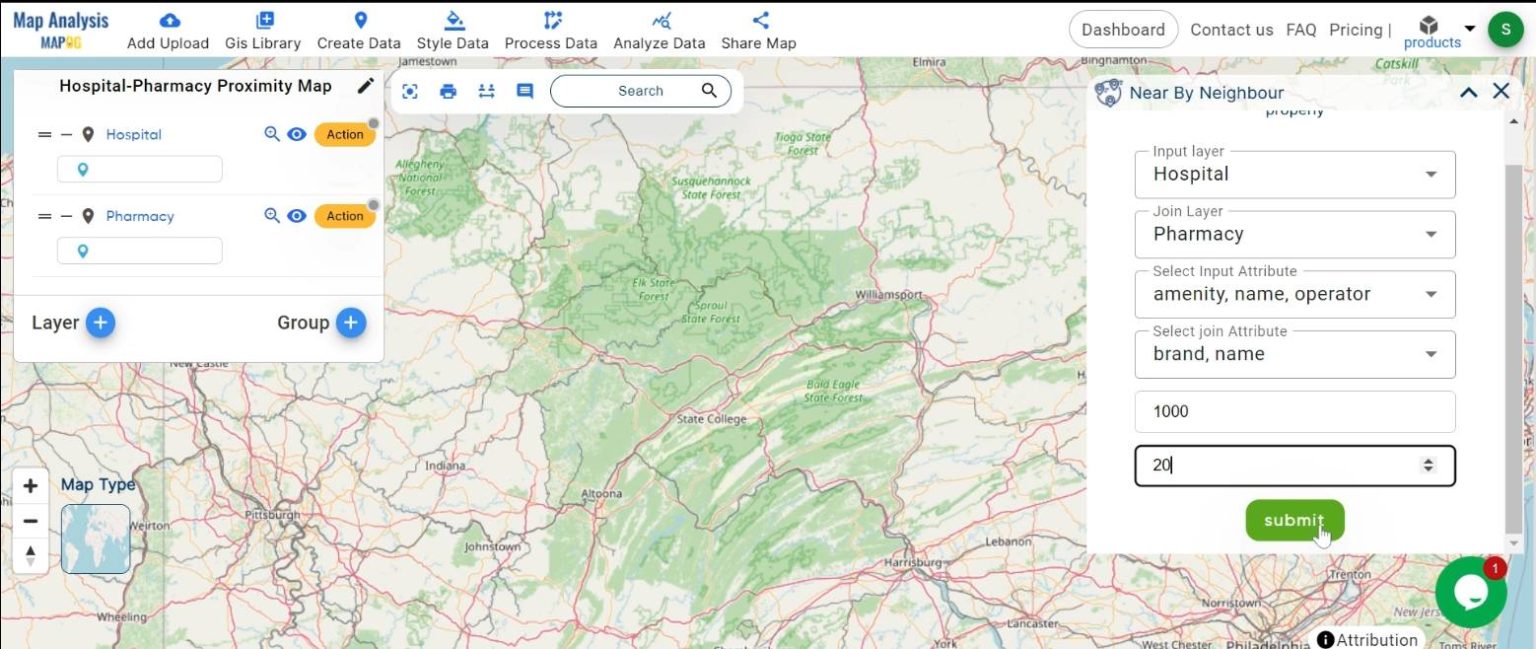Zoom to the Pharmacy layer

point(272,216)
